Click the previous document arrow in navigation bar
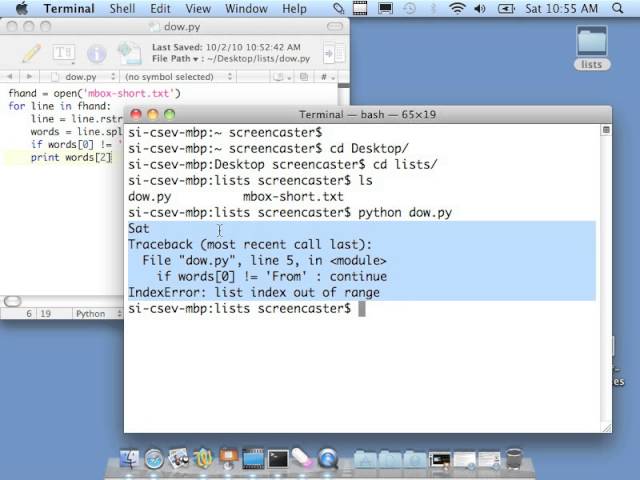The height and width of the screenshot is (480, 640). (x=10, y=76)
